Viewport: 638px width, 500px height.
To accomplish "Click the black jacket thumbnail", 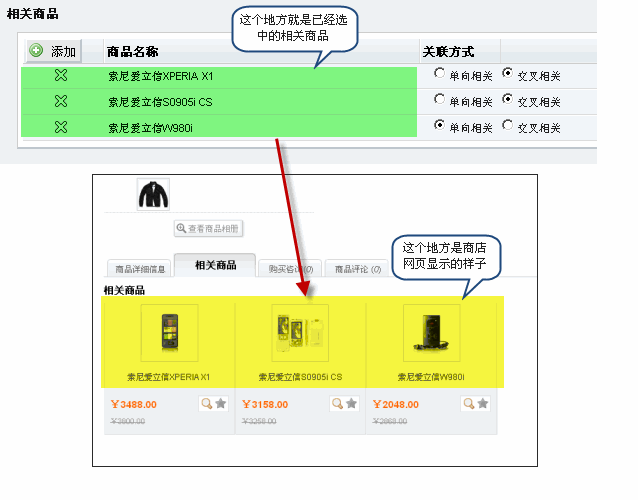I will [x=153, y=194].
